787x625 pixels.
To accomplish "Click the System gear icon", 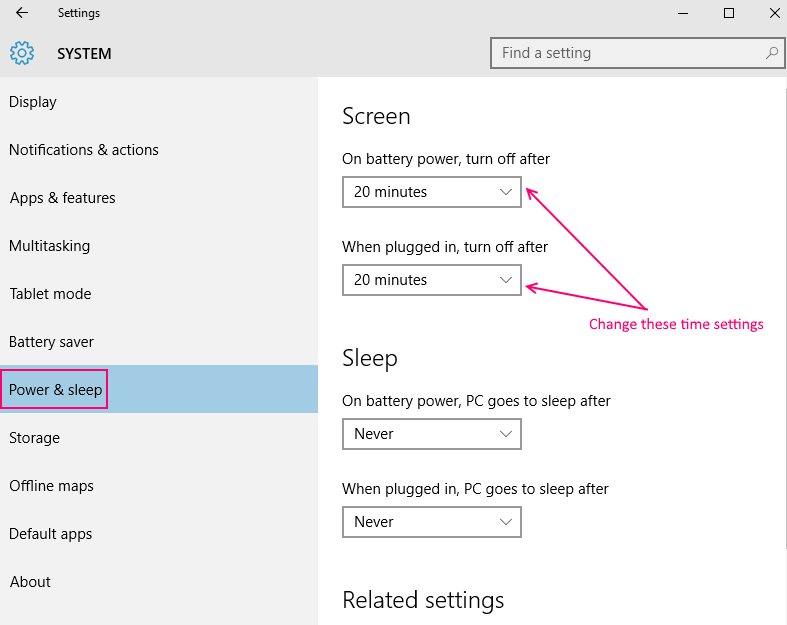I will (x=22, y=53).
